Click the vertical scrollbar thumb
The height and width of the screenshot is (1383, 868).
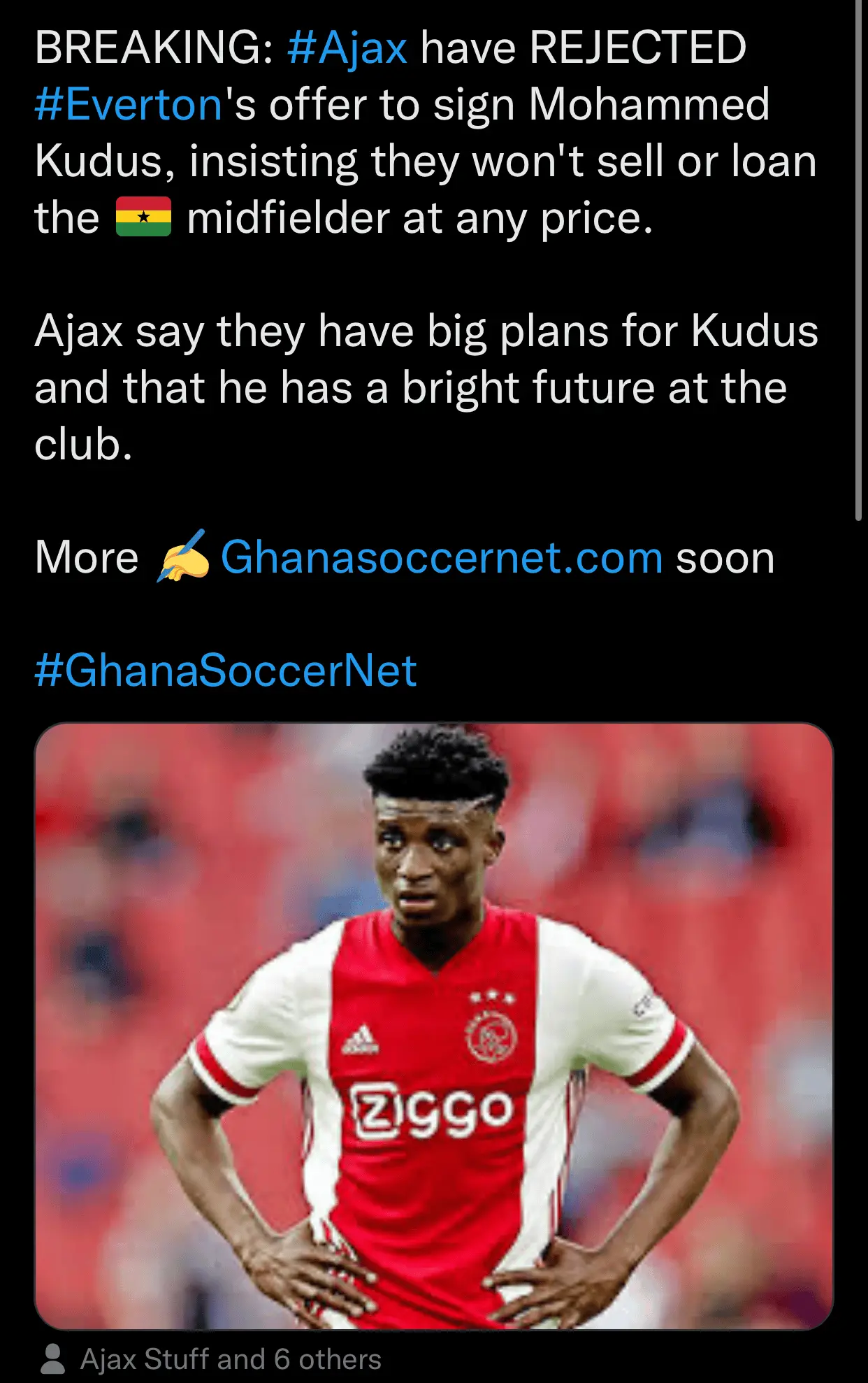tap(859, 260)
